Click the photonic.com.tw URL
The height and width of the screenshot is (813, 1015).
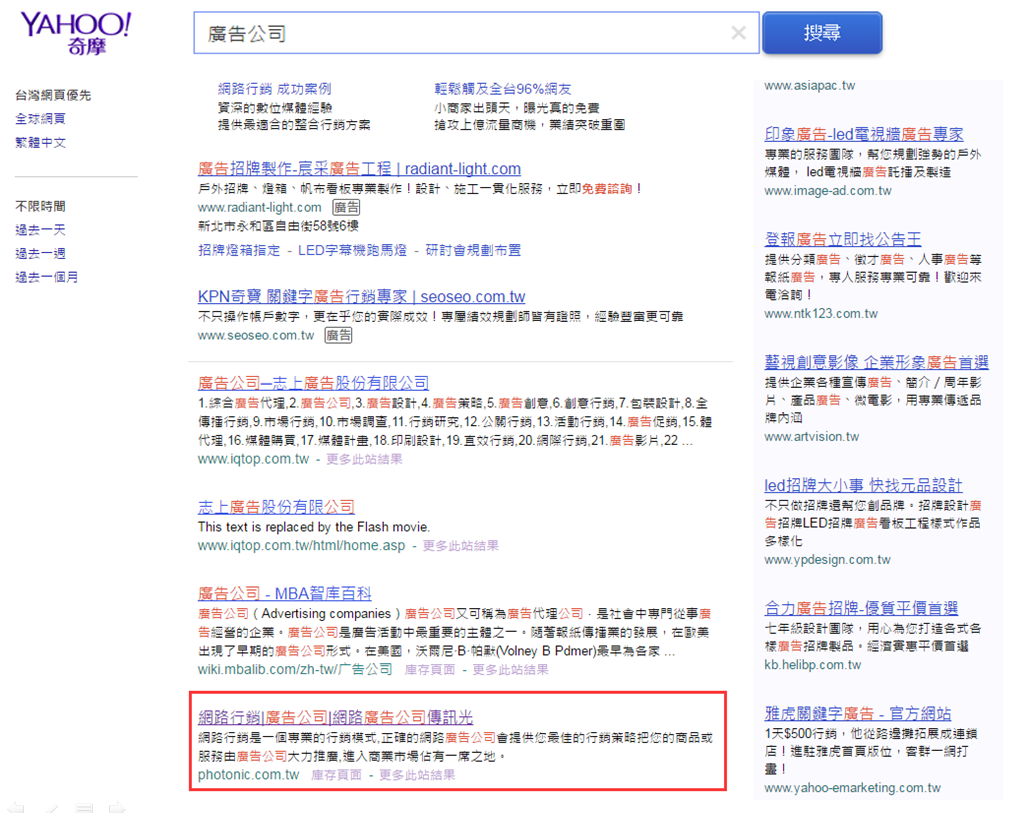pos(249,775)
